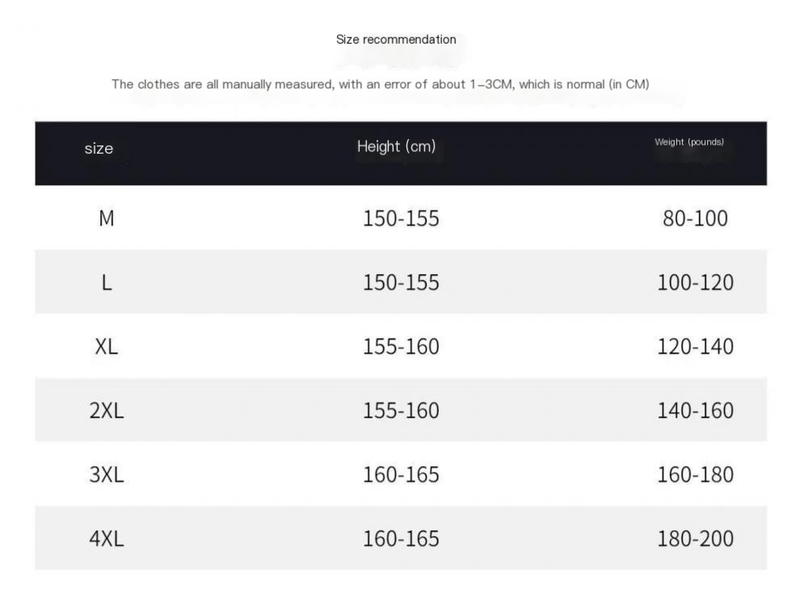Click the M size label

coord(106,218)
